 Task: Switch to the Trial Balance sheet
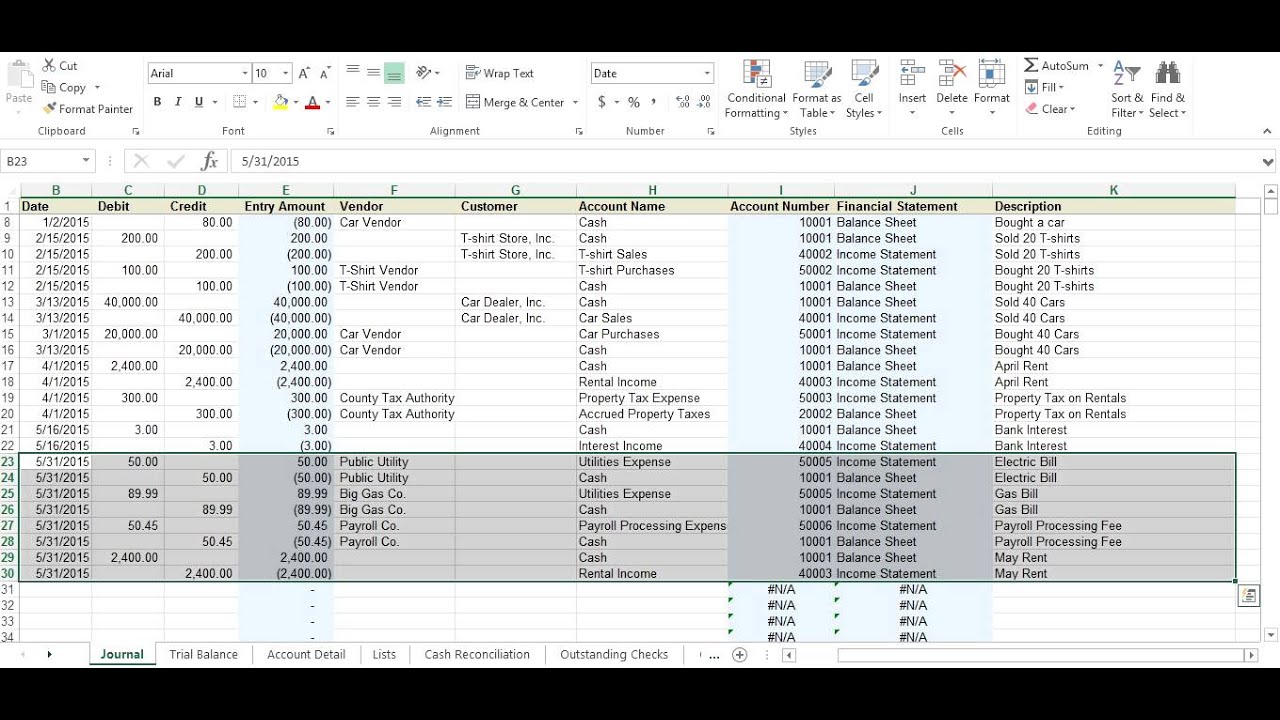tap(204, 654)
